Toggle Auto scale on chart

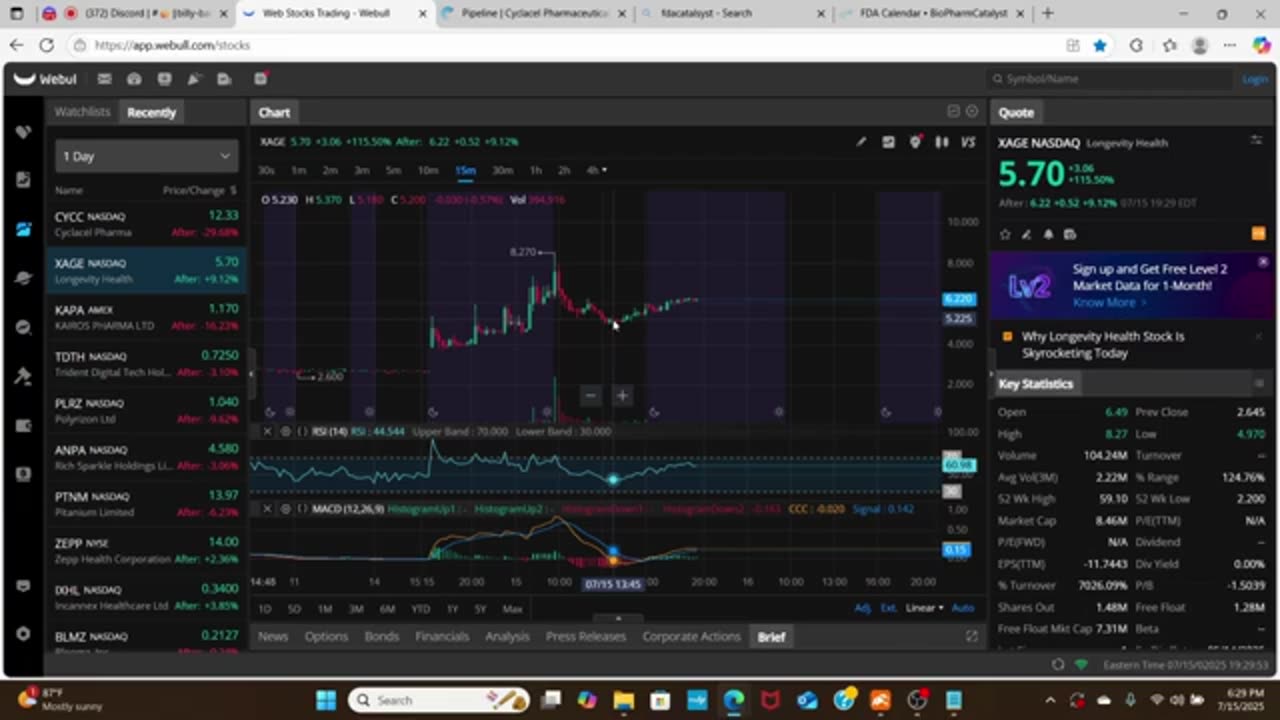pos(962,608)
